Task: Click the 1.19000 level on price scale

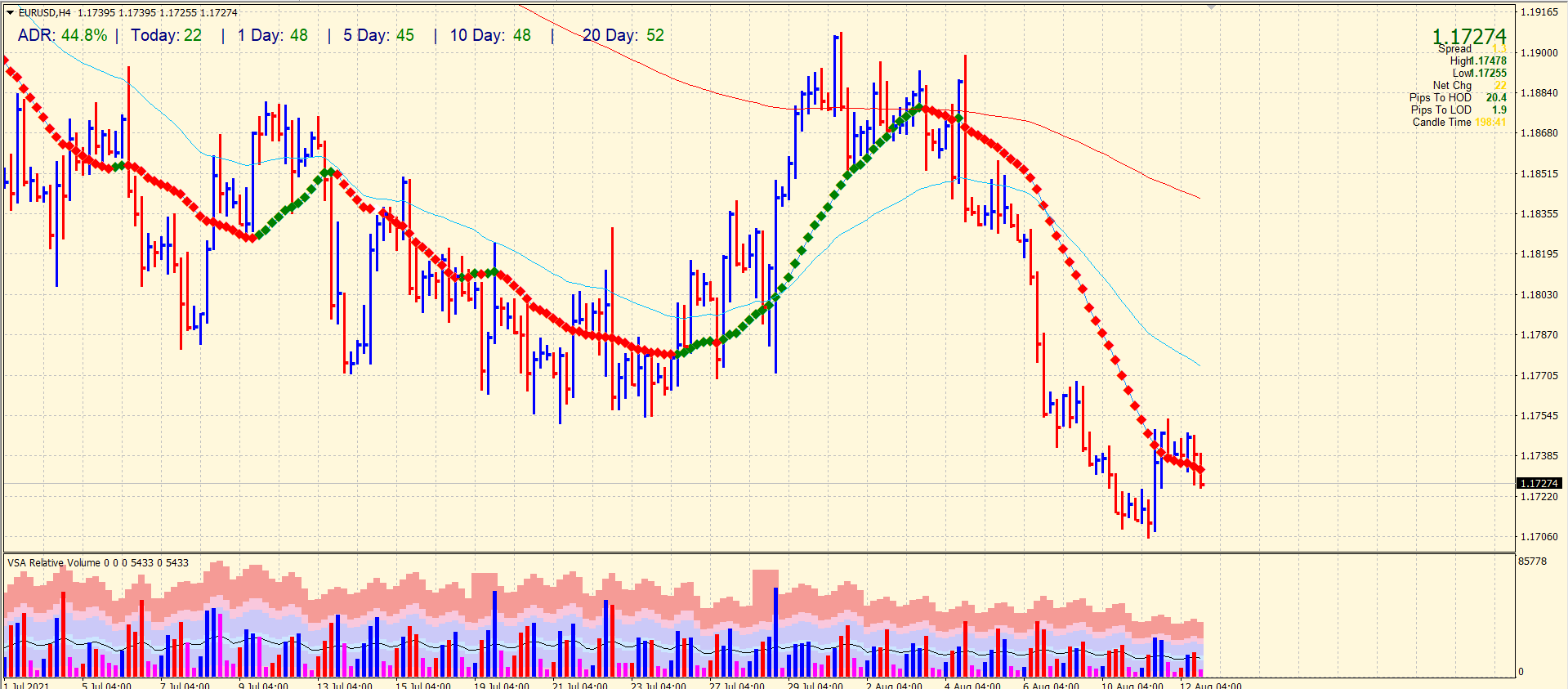Action: (x=1539, y=52)
